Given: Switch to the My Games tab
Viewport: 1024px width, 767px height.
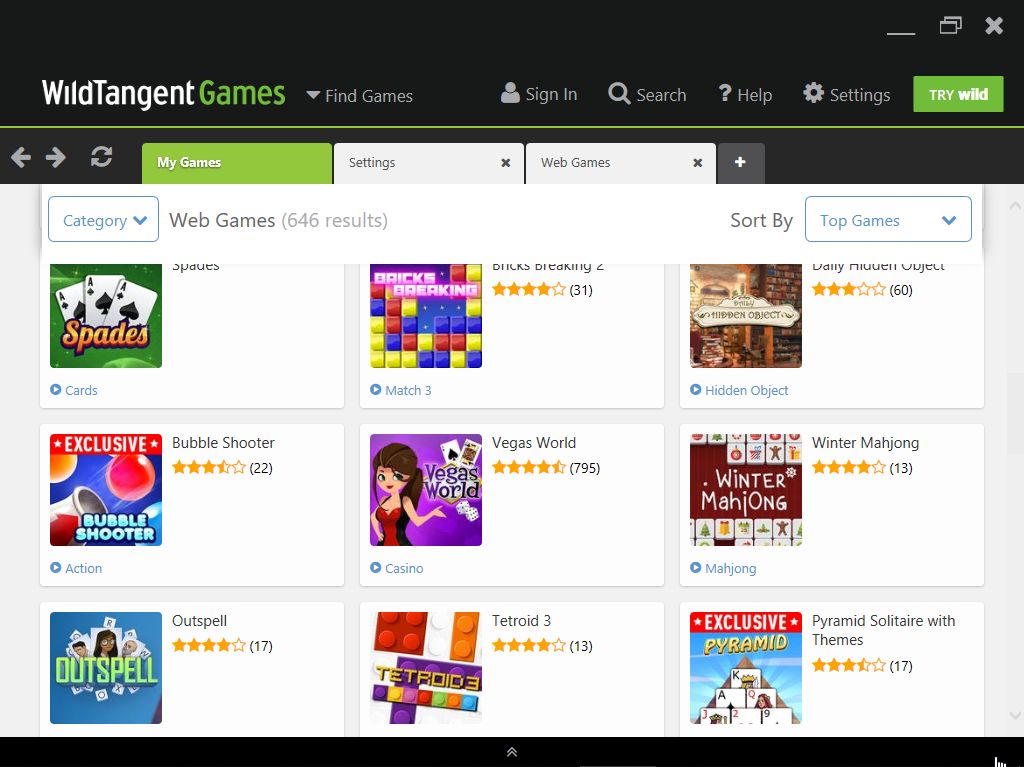Looking at the screenshot, I should 236,163.
